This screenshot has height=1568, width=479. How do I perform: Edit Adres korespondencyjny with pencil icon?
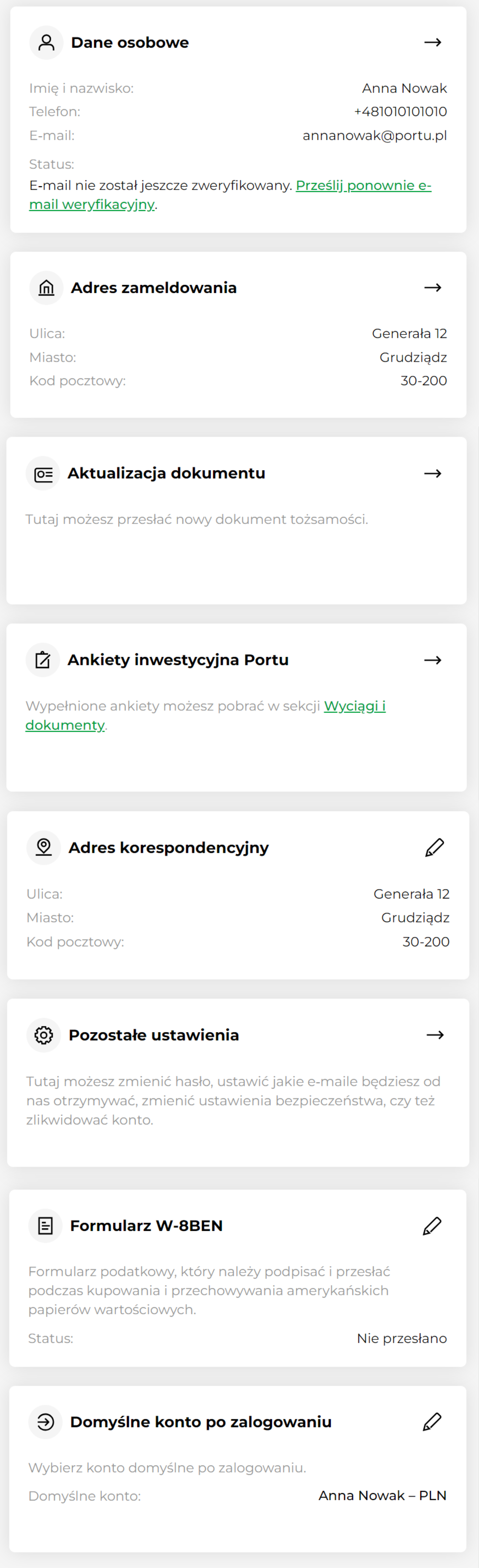[x=434, y=847]
